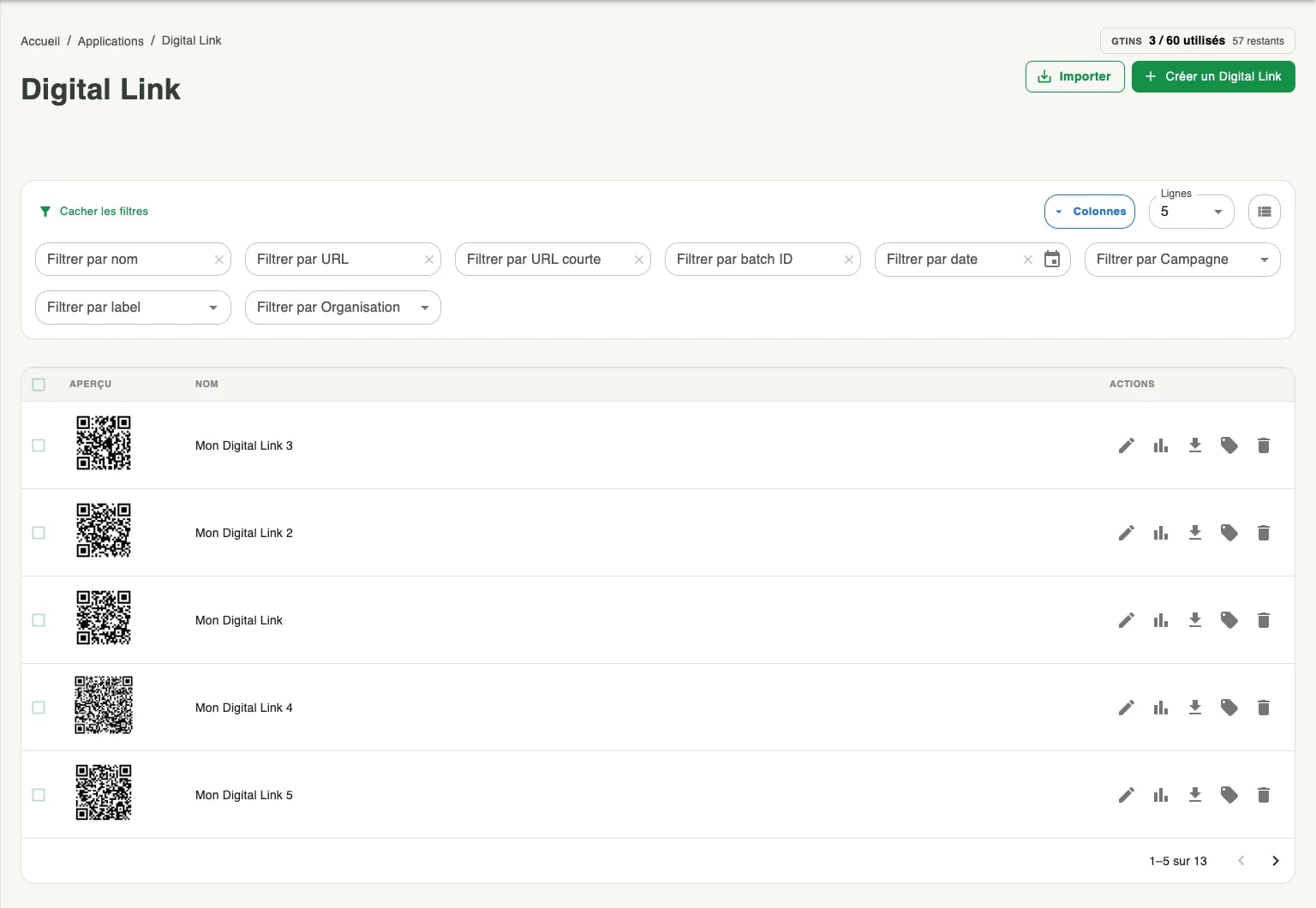Open Filtrer par Organisation dropdown

(343, 308)
